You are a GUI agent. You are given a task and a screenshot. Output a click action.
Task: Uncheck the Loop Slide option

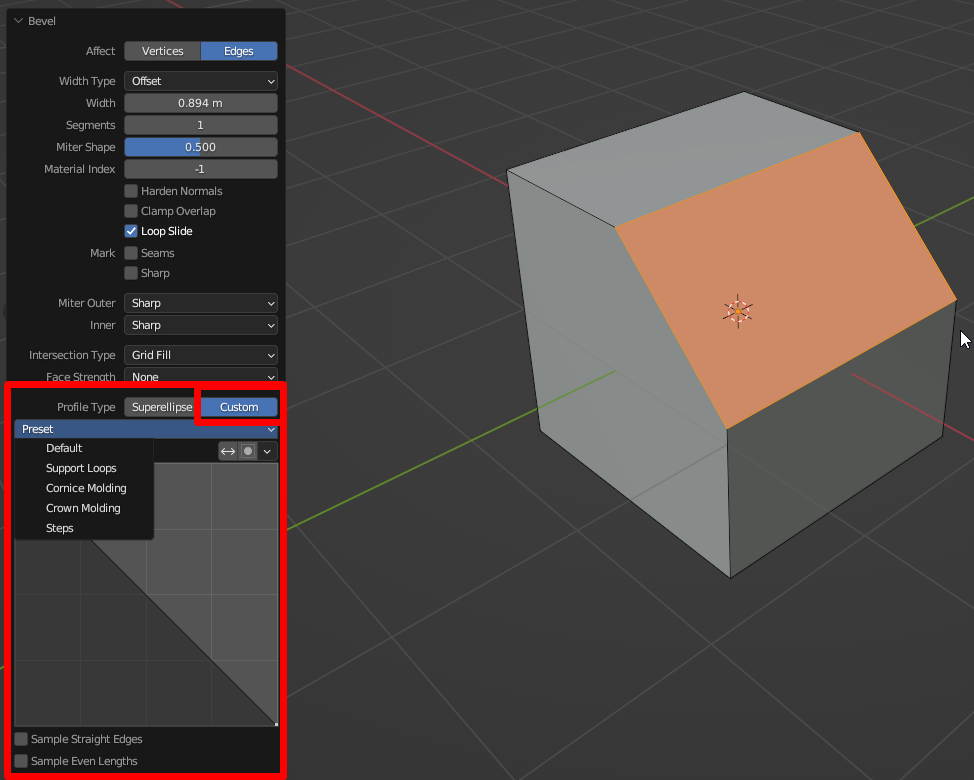[131, 231]
